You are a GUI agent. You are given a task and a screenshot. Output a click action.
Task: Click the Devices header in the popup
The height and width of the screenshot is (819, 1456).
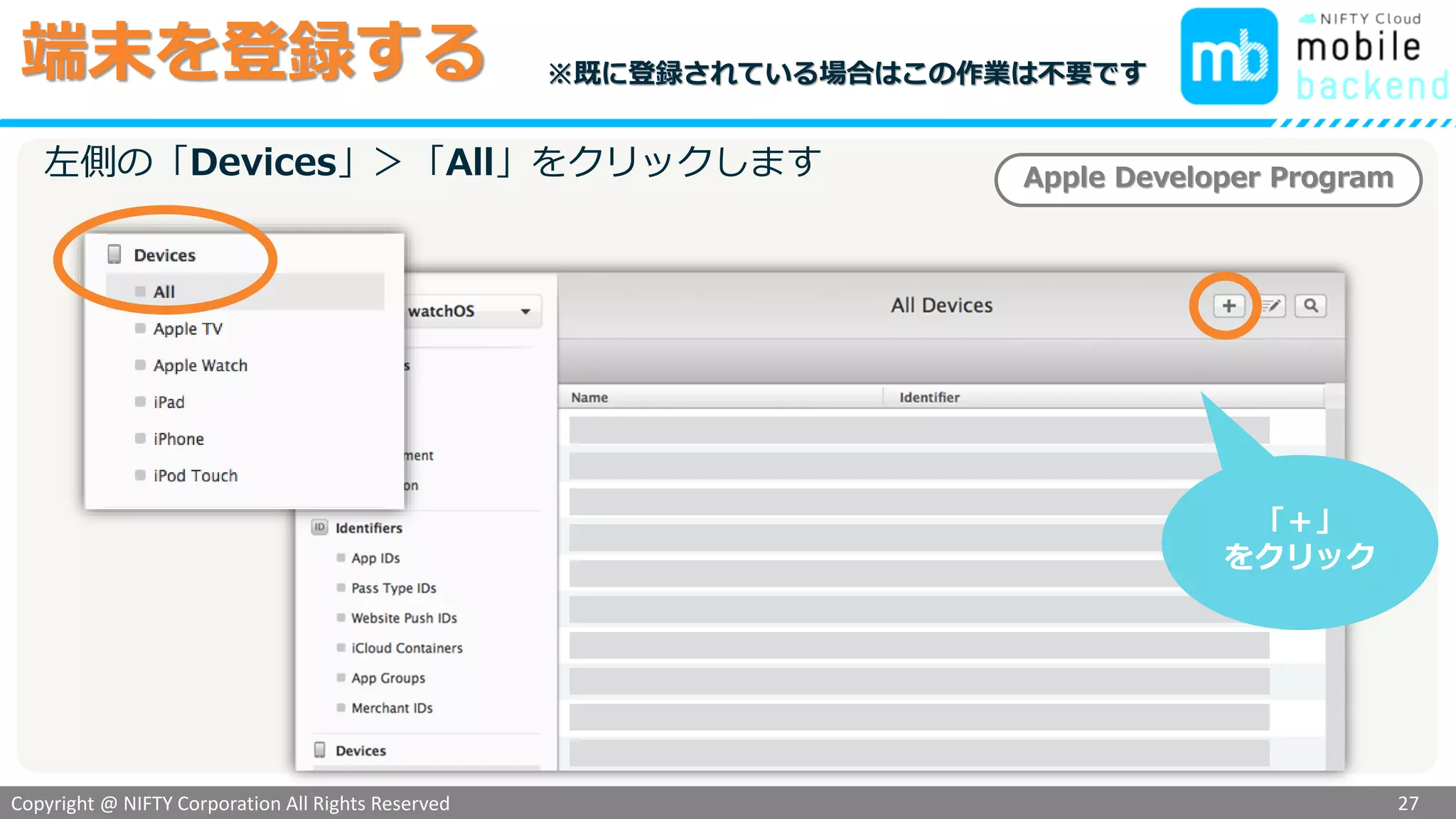pyautogui.click(x=165, y=255)
